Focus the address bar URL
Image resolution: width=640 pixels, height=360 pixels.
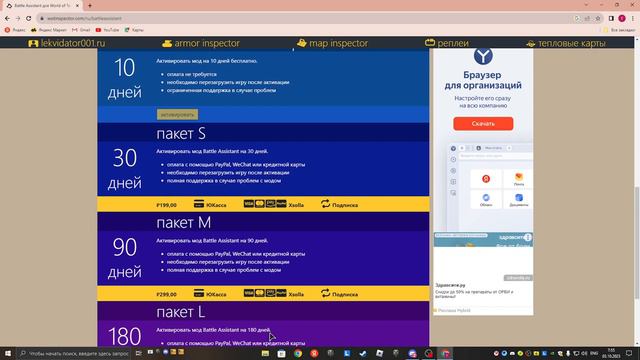point(84,18)
